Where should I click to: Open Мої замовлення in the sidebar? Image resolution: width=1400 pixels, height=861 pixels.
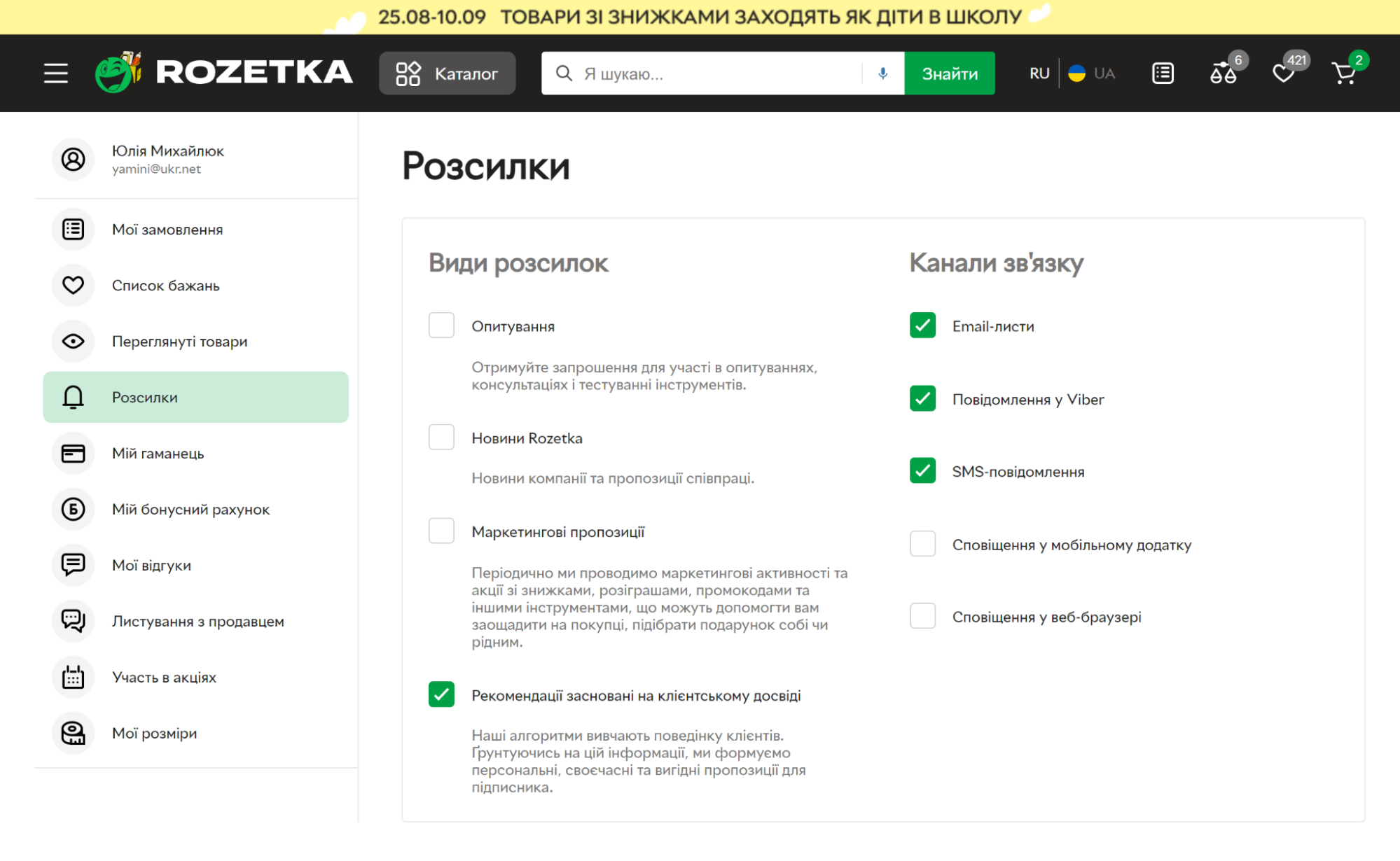click(x=167, y=229)
